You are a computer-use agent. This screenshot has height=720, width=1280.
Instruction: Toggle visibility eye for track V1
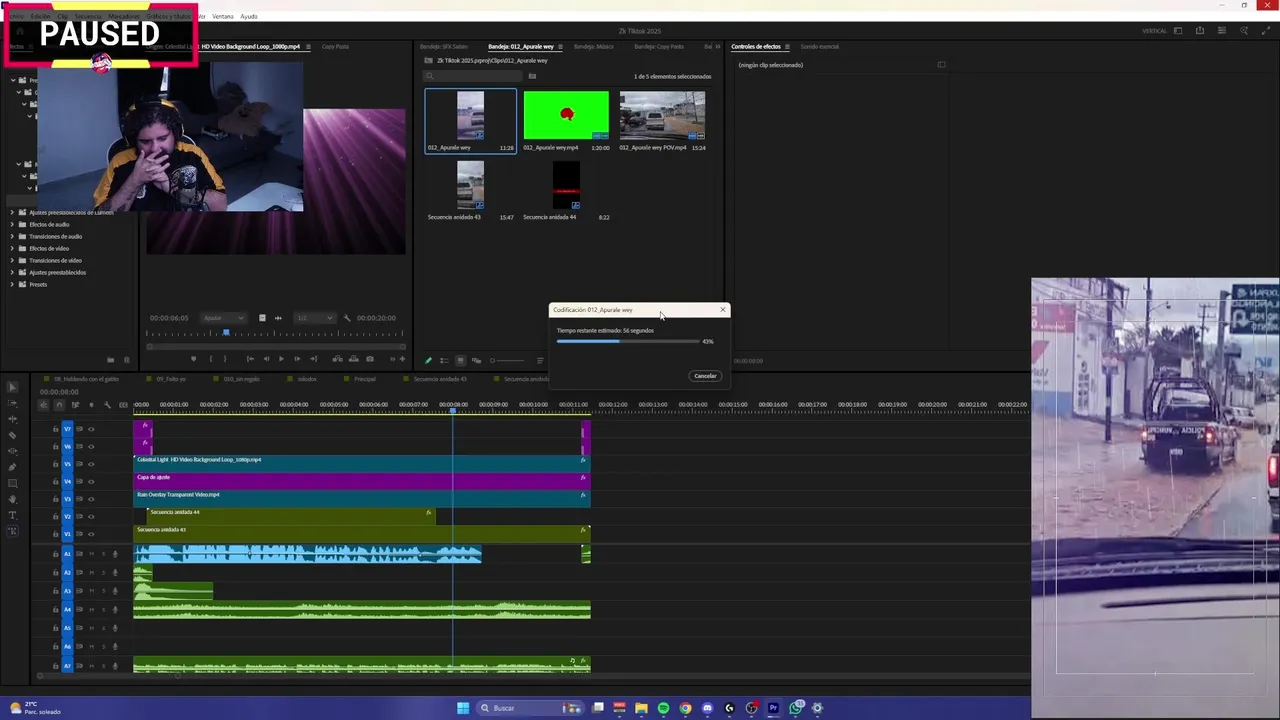click(x=91, y=534)
